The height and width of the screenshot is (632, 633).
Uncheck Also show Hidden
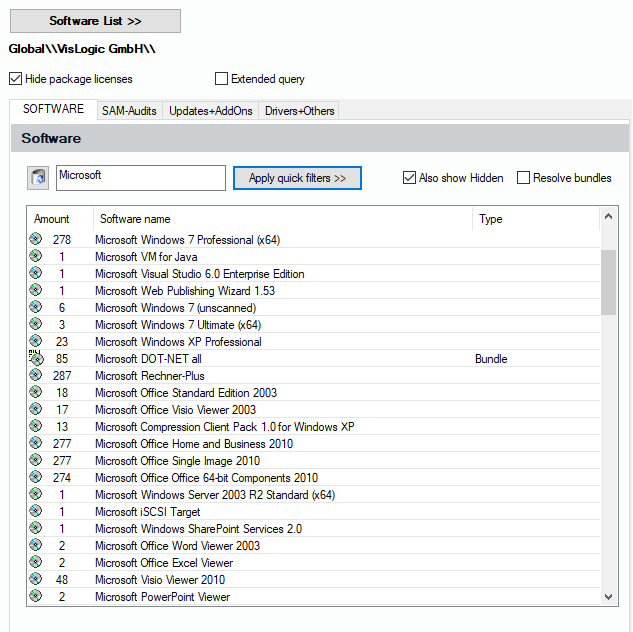click(409, 178)
